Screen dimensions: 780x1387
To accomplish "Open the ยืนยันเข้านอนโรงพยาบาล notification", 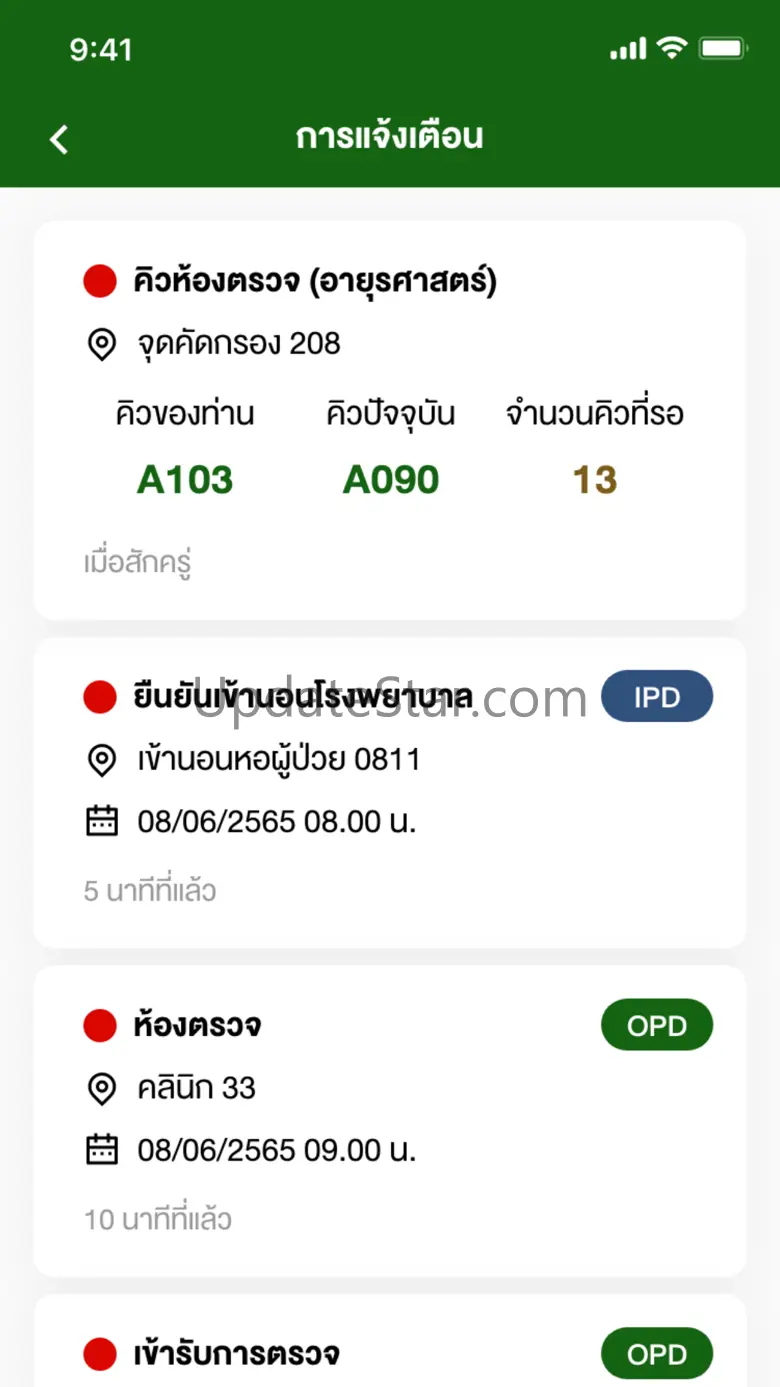I will [x=303, y=697].
